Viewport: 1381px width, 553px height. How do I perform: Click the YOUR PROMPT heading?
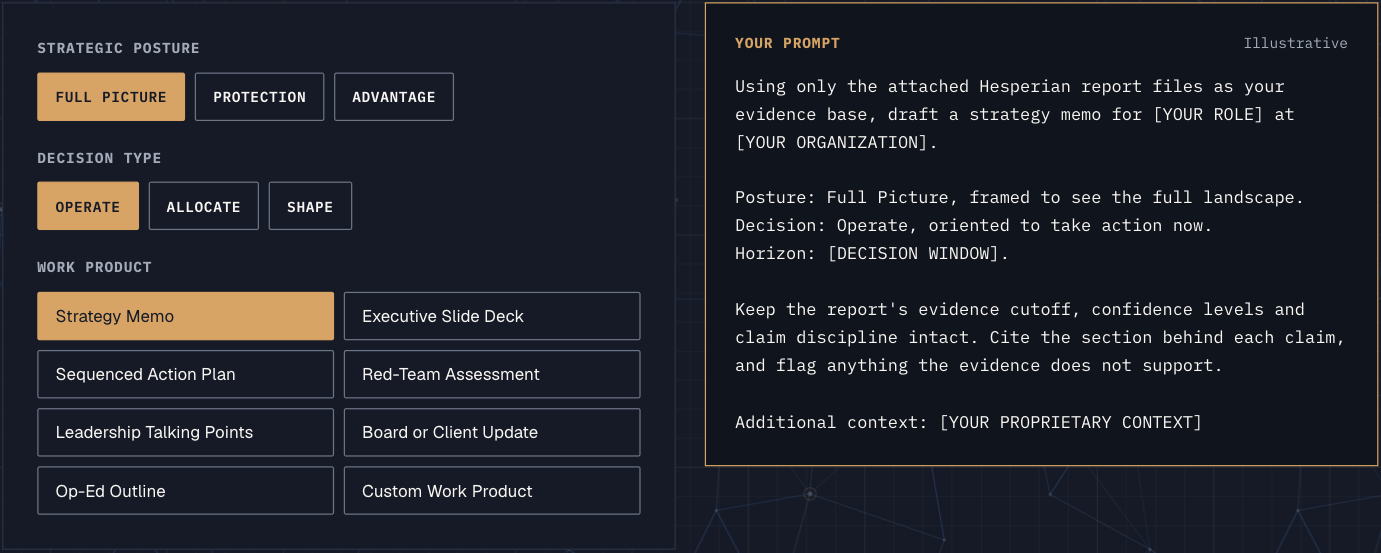pyautogui.click(x=787, y=43)
